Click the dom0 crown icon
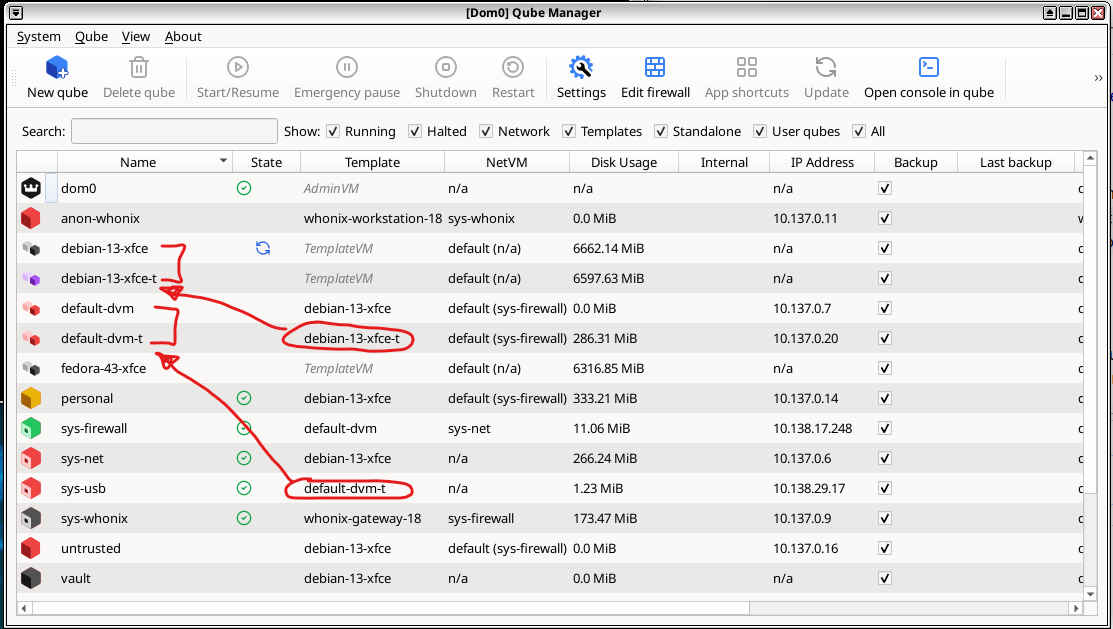Image resolution: width=1113 pixels, height=629 pixels. (x=31, y=188)
